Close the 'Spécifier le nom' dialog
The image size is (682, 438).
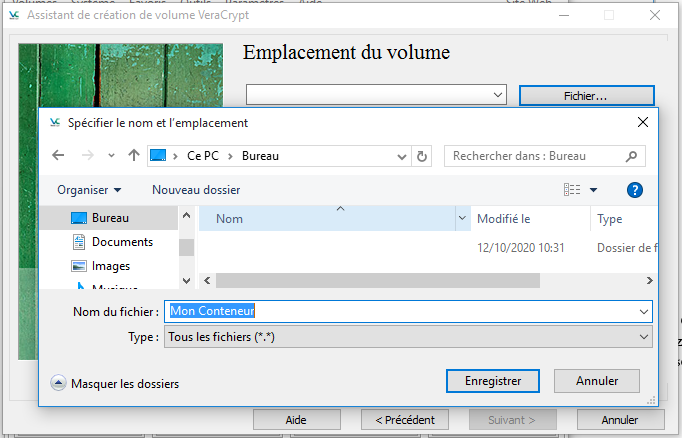643,122
